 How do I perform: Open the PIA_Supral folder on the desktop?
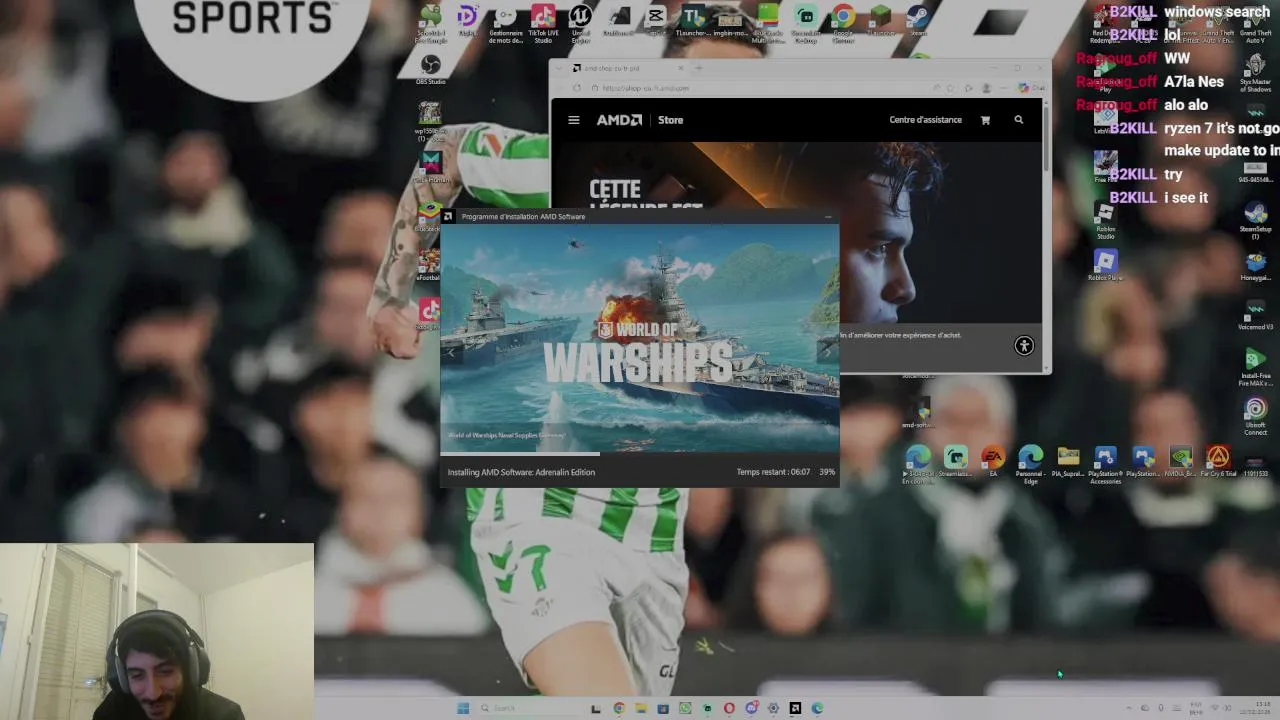(1068, 461)
